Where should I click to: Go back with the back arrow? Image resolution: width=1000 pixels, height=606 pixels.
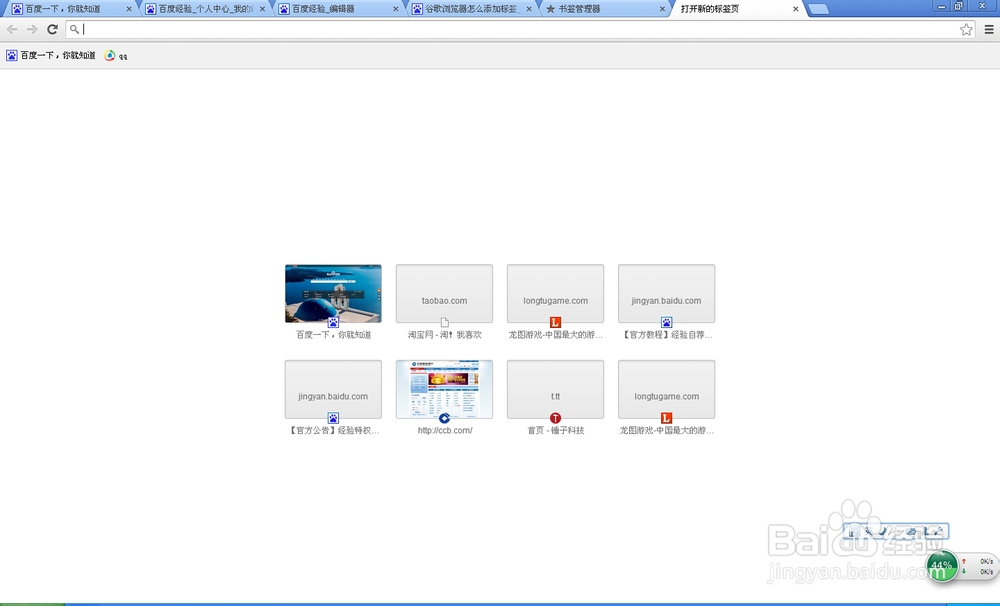pos(12,29)
